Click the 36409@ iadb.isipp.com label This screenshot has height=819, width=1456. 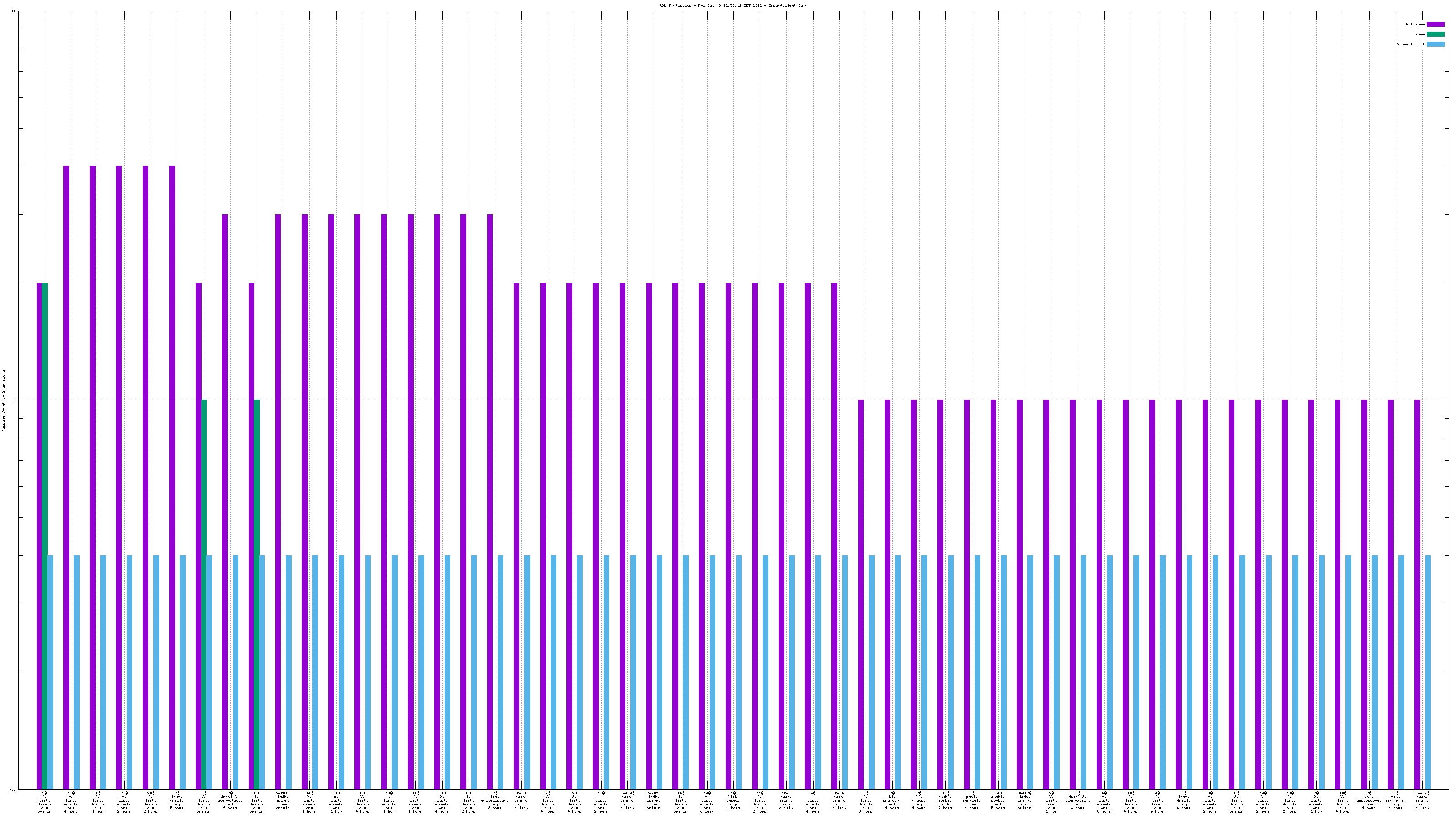point(627,800)
